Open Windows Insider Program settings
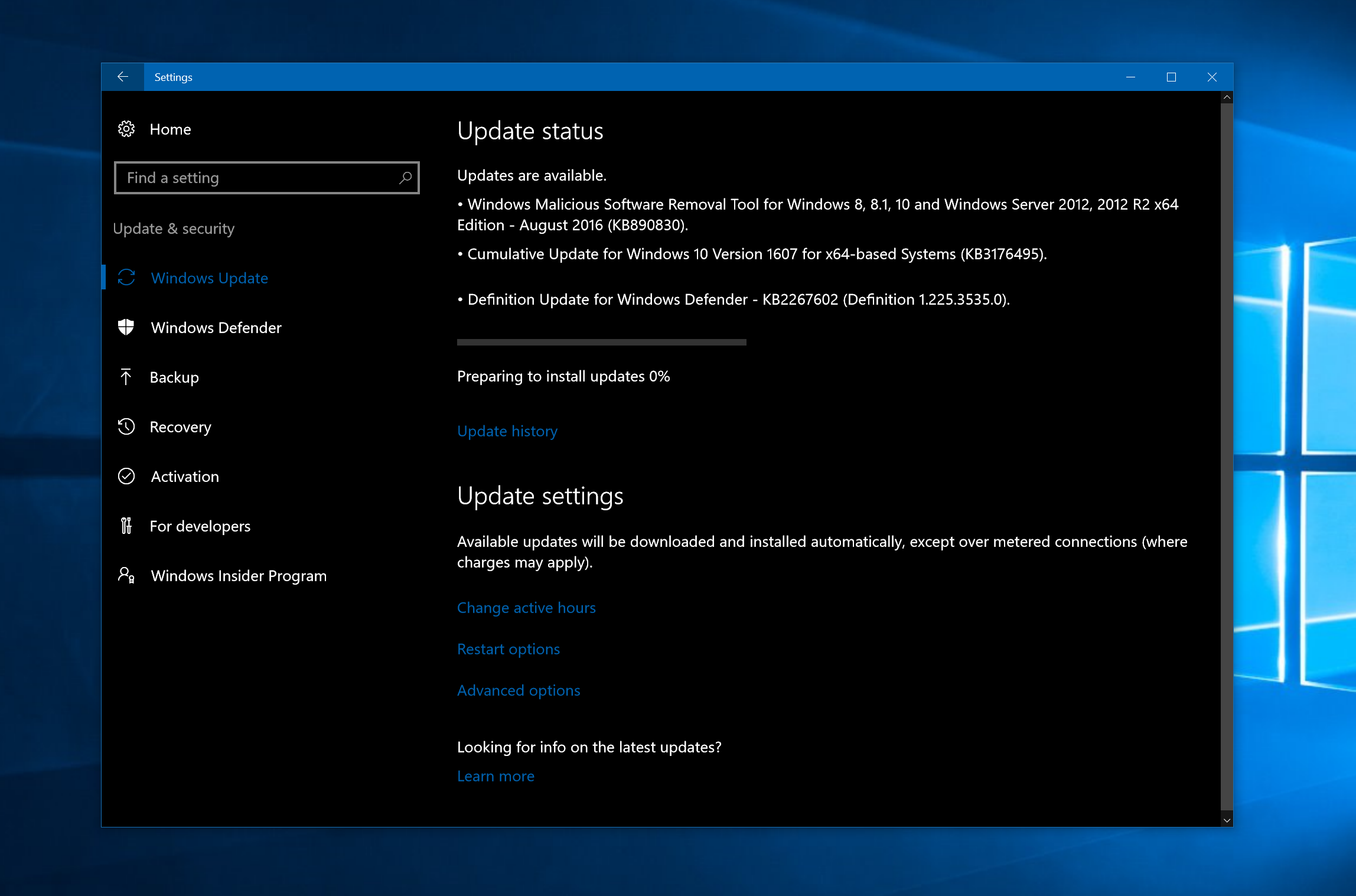 click(x=239, y=576)
